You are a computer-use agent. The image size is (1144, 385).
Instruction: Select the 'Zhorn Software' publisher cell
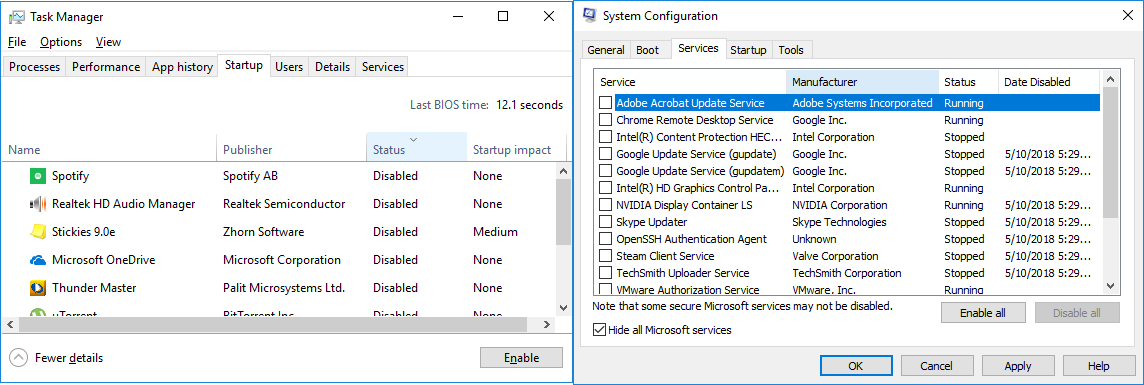[263, 232]
